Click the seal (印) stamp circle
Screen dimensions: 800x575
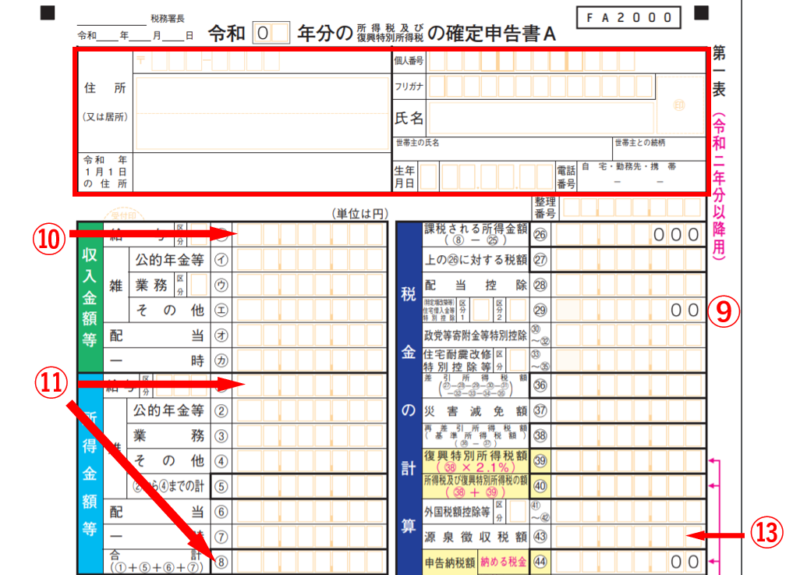[x=679, y=104]
